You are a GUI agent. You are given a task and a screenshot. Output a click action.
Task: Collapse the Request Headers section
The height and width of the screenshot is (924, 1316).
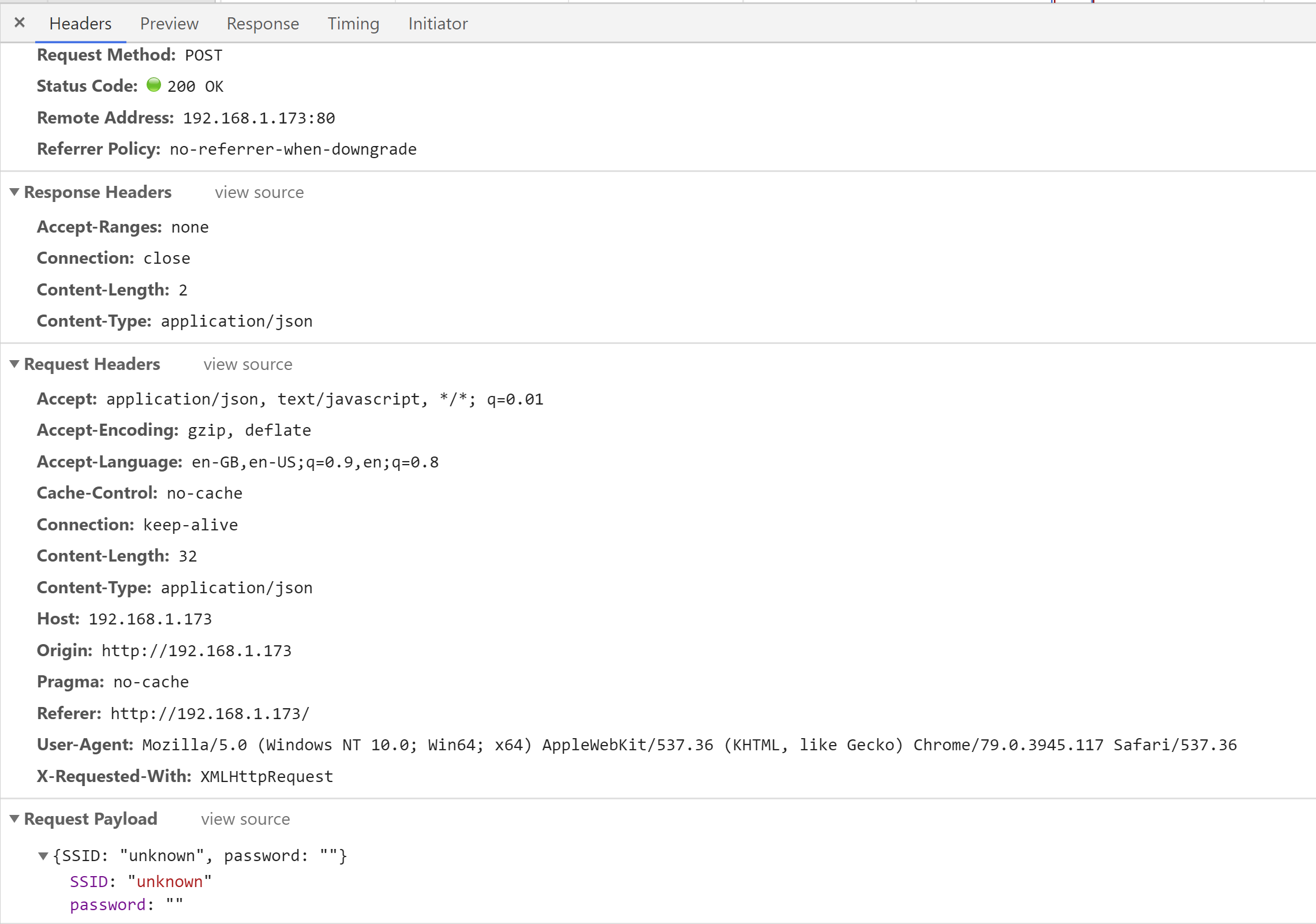14,364
